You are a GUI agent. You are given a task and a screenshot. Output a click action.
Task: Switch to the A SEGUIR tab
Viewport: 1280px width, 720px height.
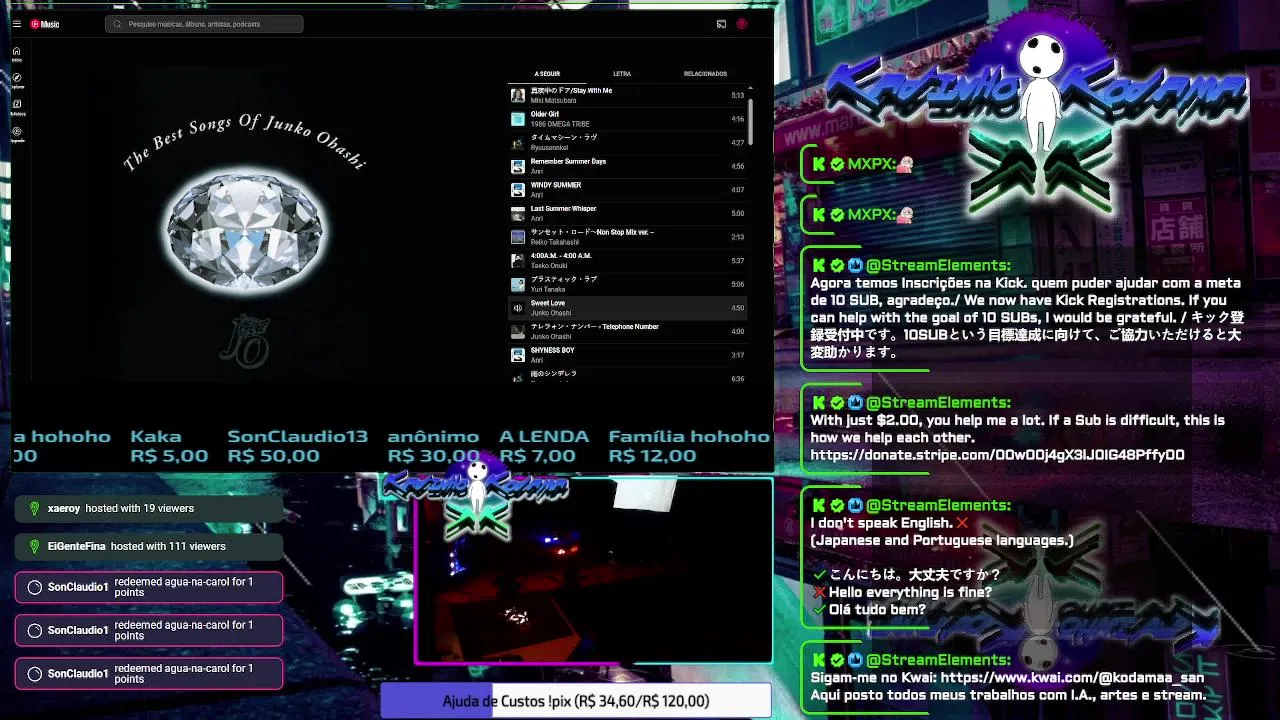click(547, 74)
